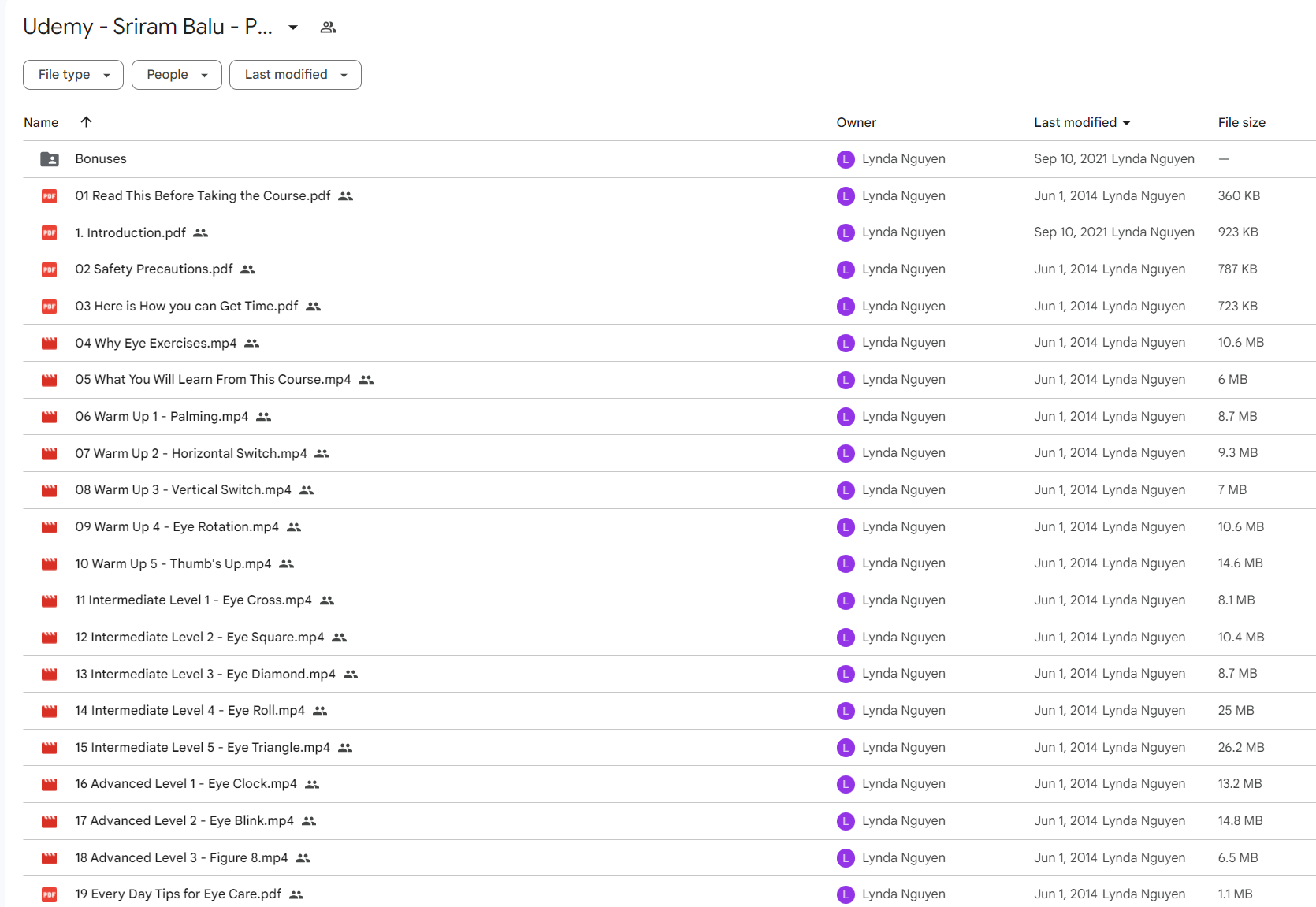Click video icon for 05 What You Will Learn
The height and width of the screenshot is (907, 1316).
(50, 380)
